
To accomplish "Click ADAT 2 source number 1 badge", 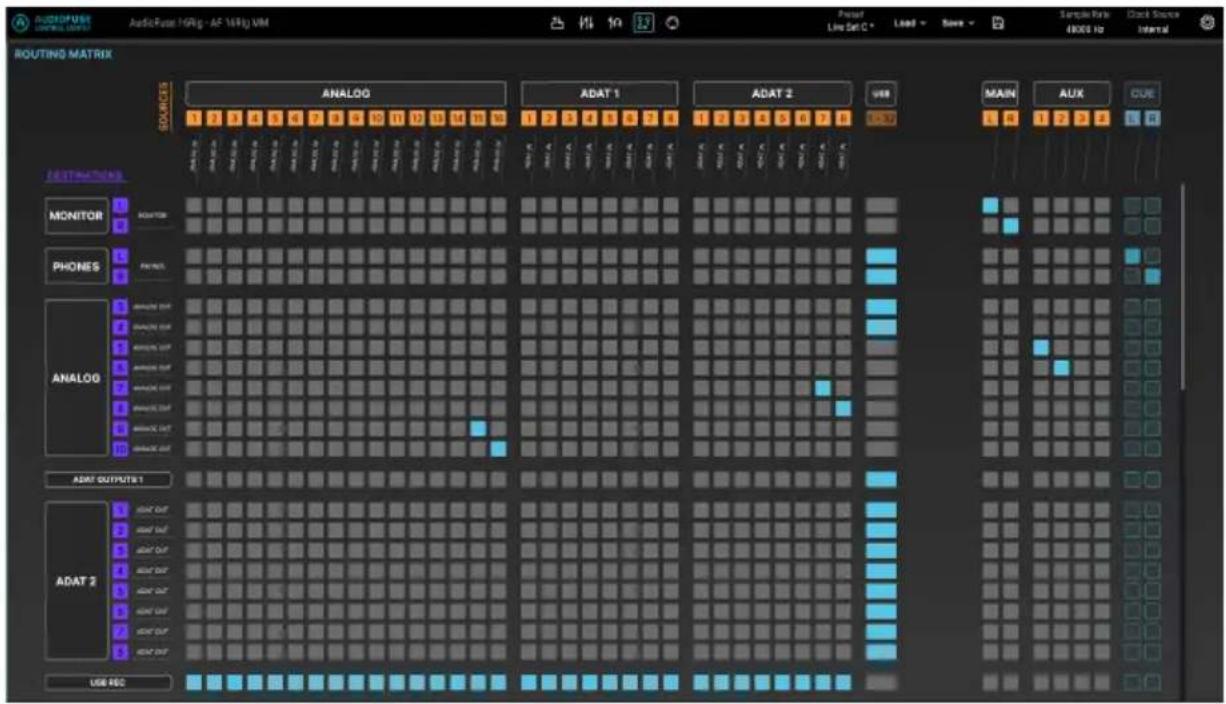I will click(x=702, y=119).
